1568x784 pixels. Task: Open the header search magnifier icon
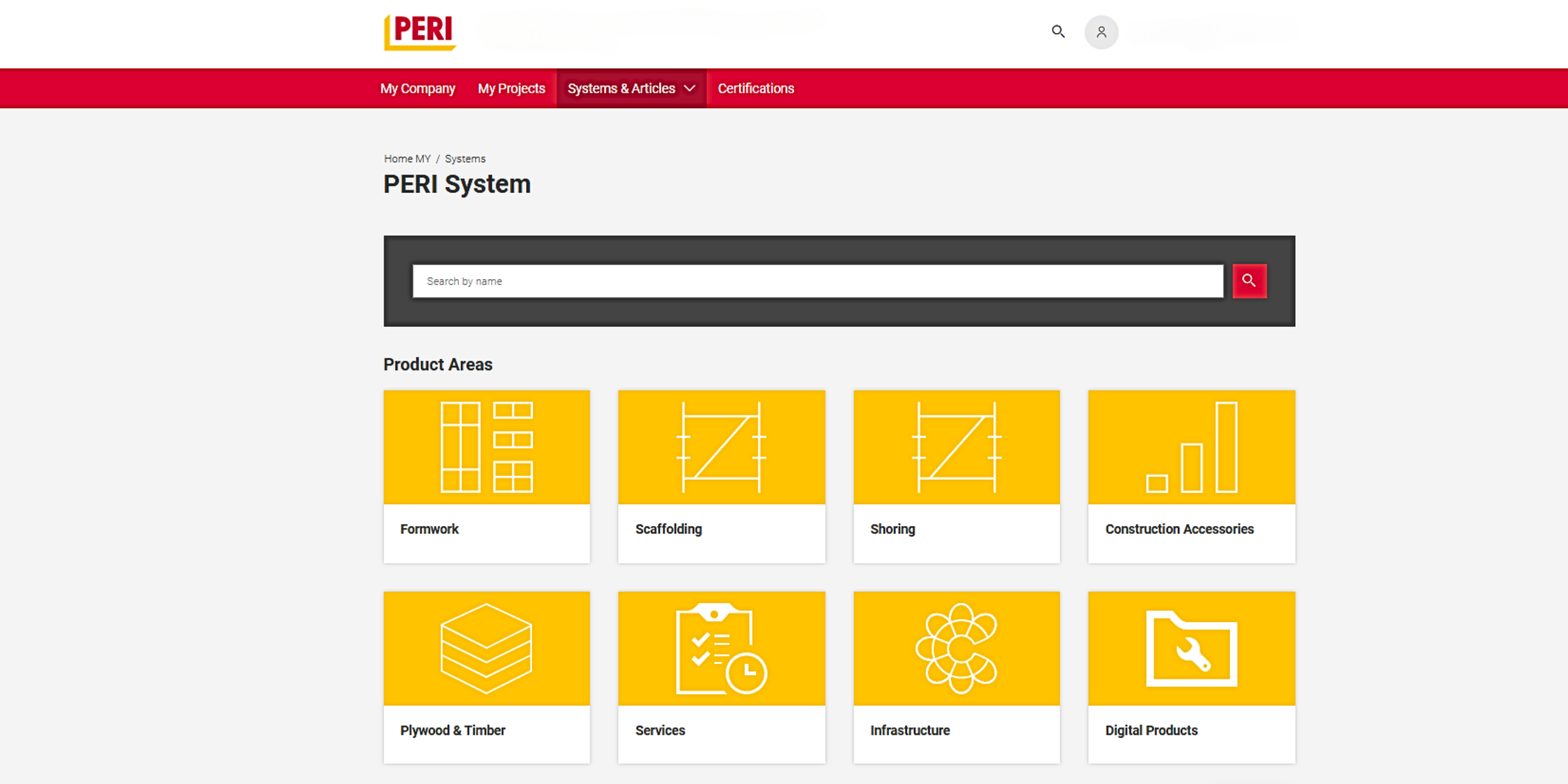coord(1058,32)
